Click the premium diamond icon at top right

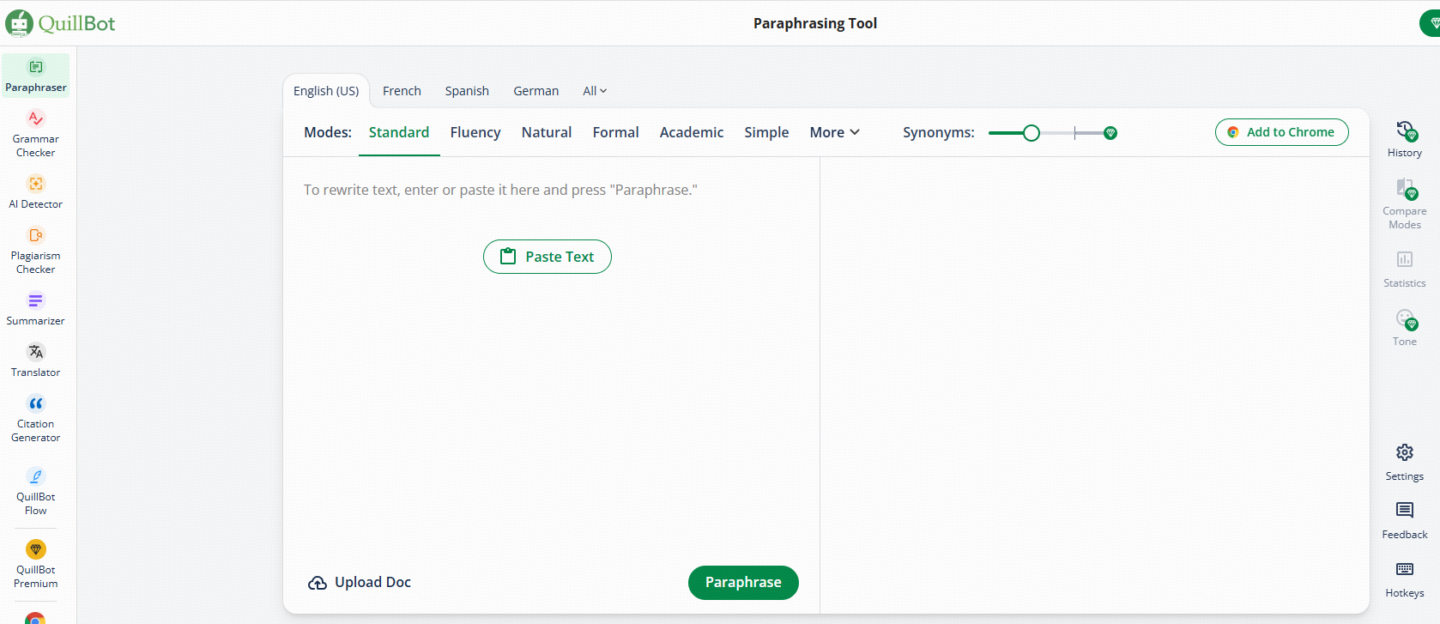coord(1432,23)
